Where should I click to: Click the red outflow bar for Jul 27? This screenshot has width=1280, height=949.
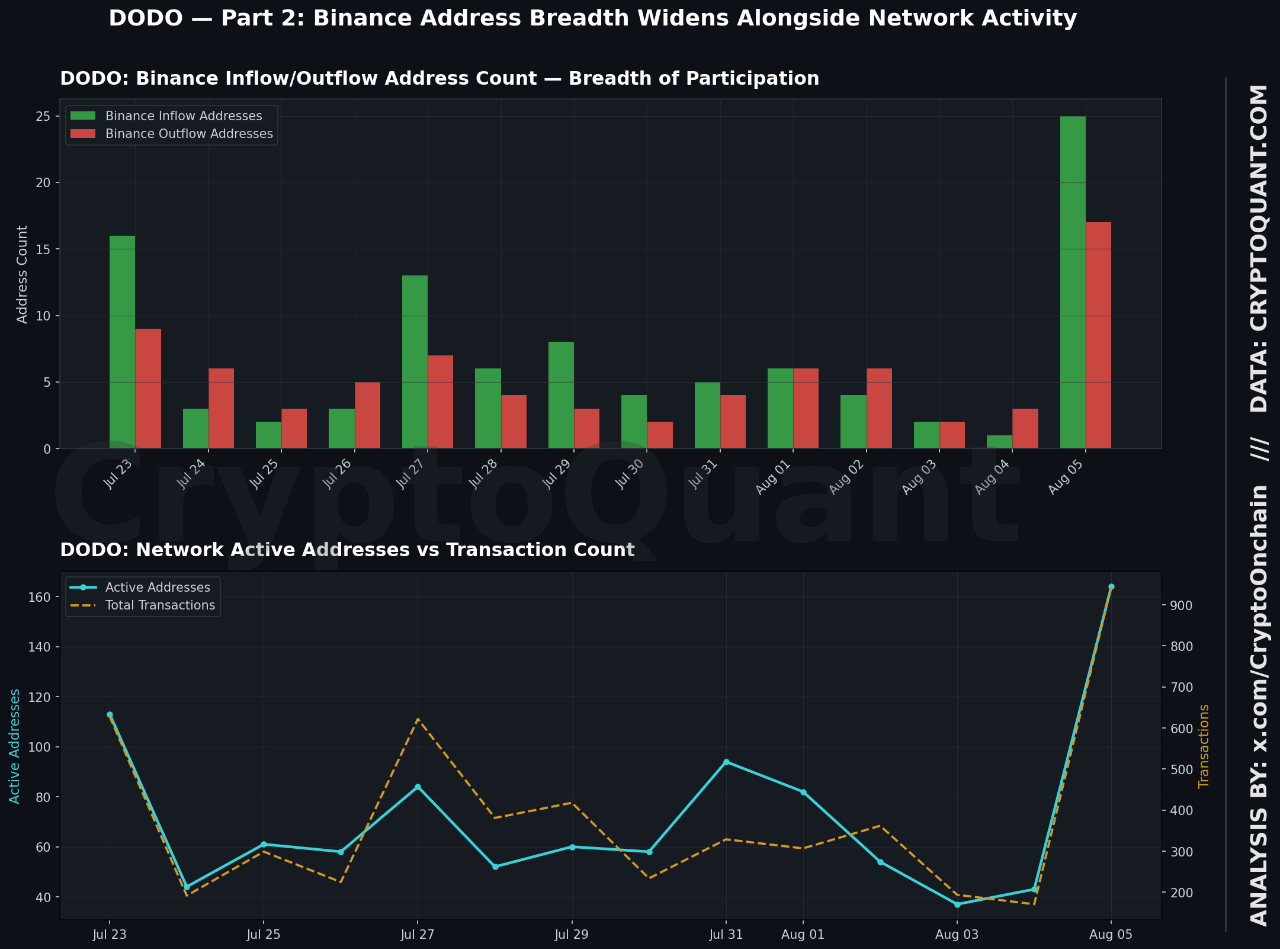coord(440,402)
